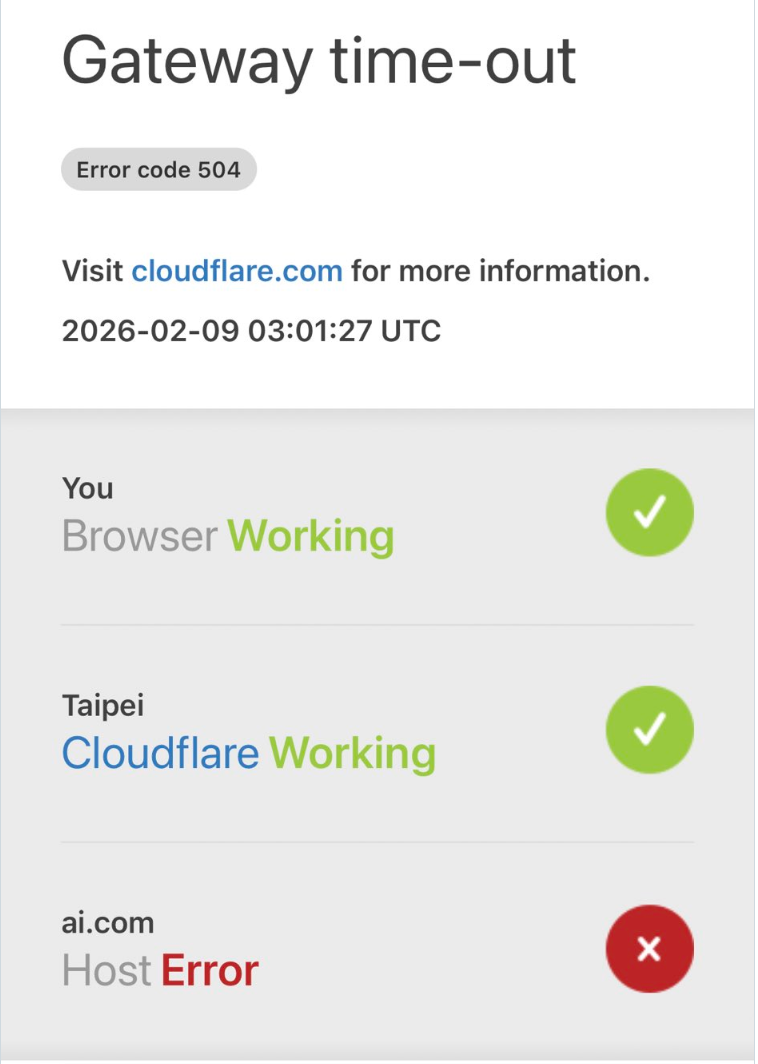Select the "ai.com" host label
This screenshot has width=758, height=1064.
[x=108, y=922]
